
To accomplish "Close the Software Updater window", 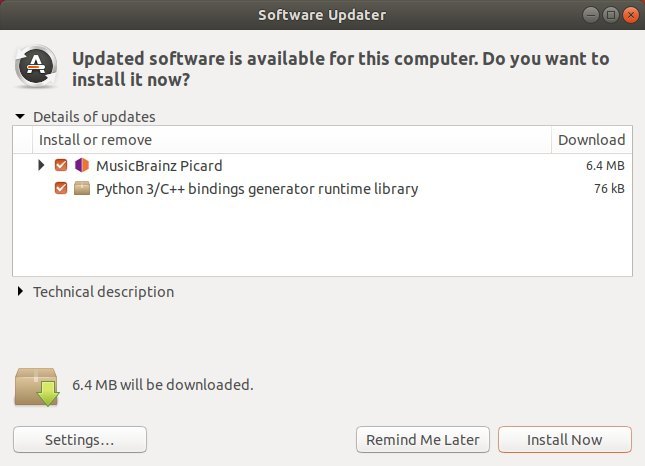I will (x=631, y=15).
